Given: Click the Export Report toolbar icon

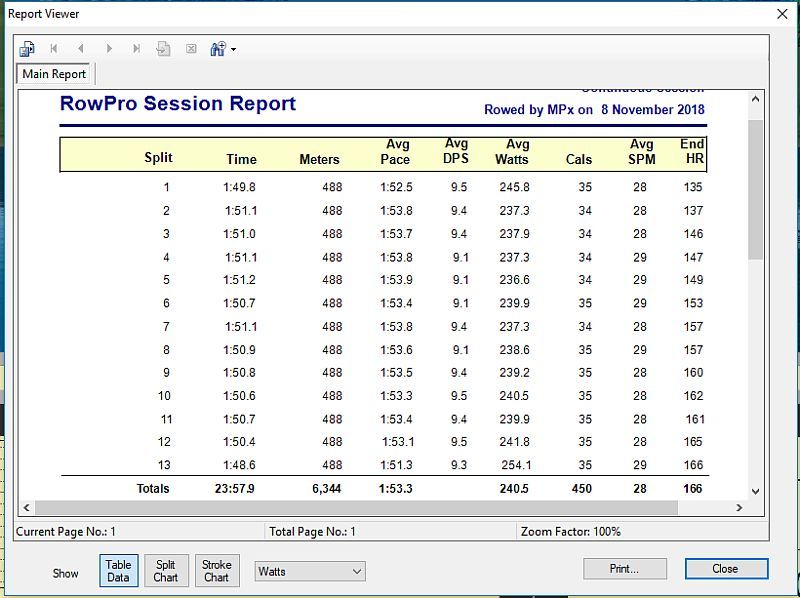Looking at the screenshot, I should [27, 49].
